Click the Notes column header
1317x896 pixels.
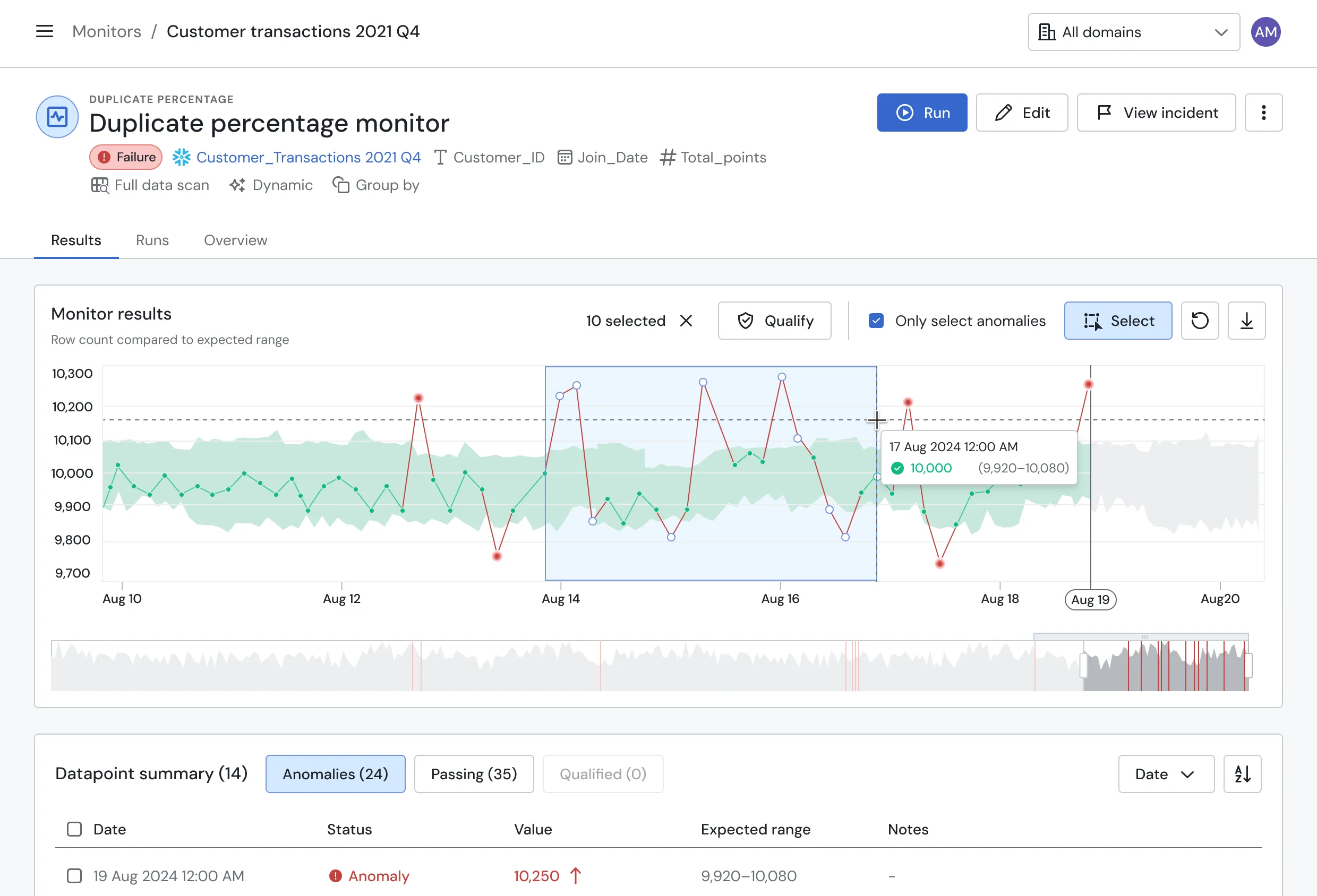(908, 829)
